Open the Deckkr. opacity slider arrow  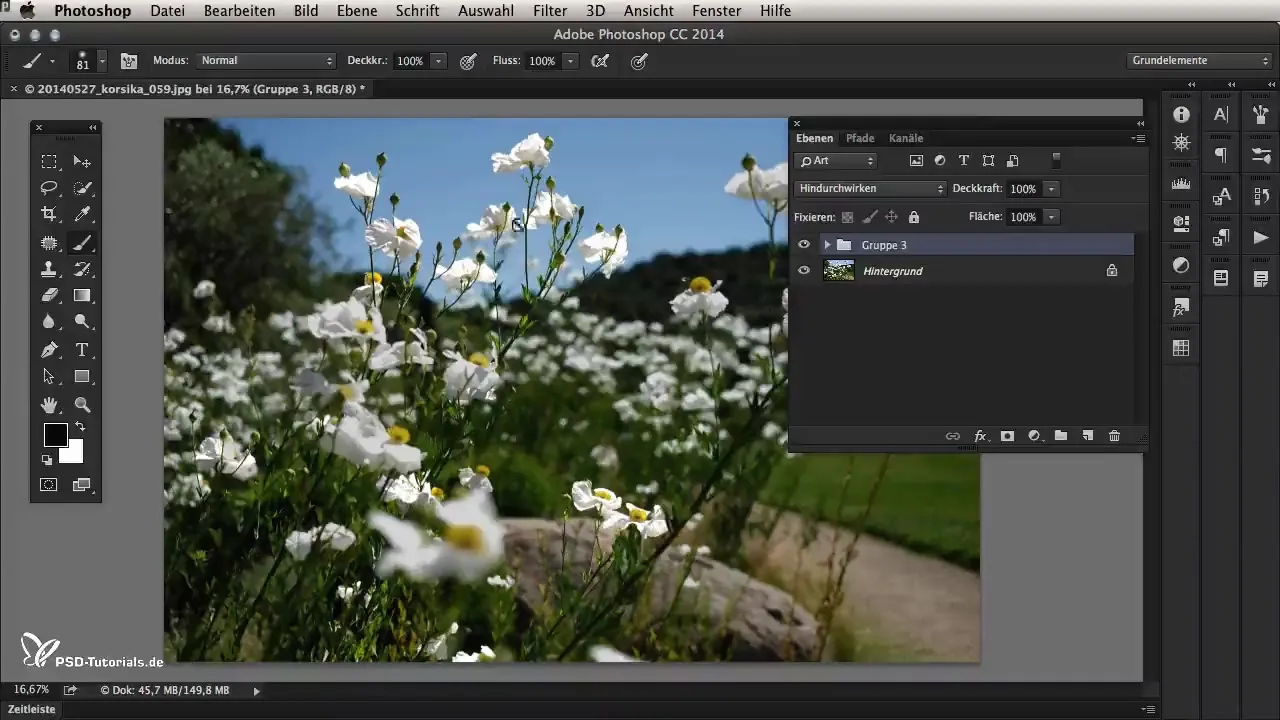click(x=438, y=61)
